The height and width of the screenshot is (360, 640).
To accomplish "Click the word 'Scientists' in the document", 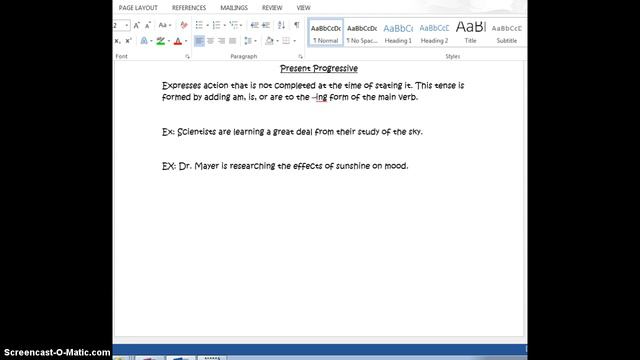I will [x=196, y=132].
